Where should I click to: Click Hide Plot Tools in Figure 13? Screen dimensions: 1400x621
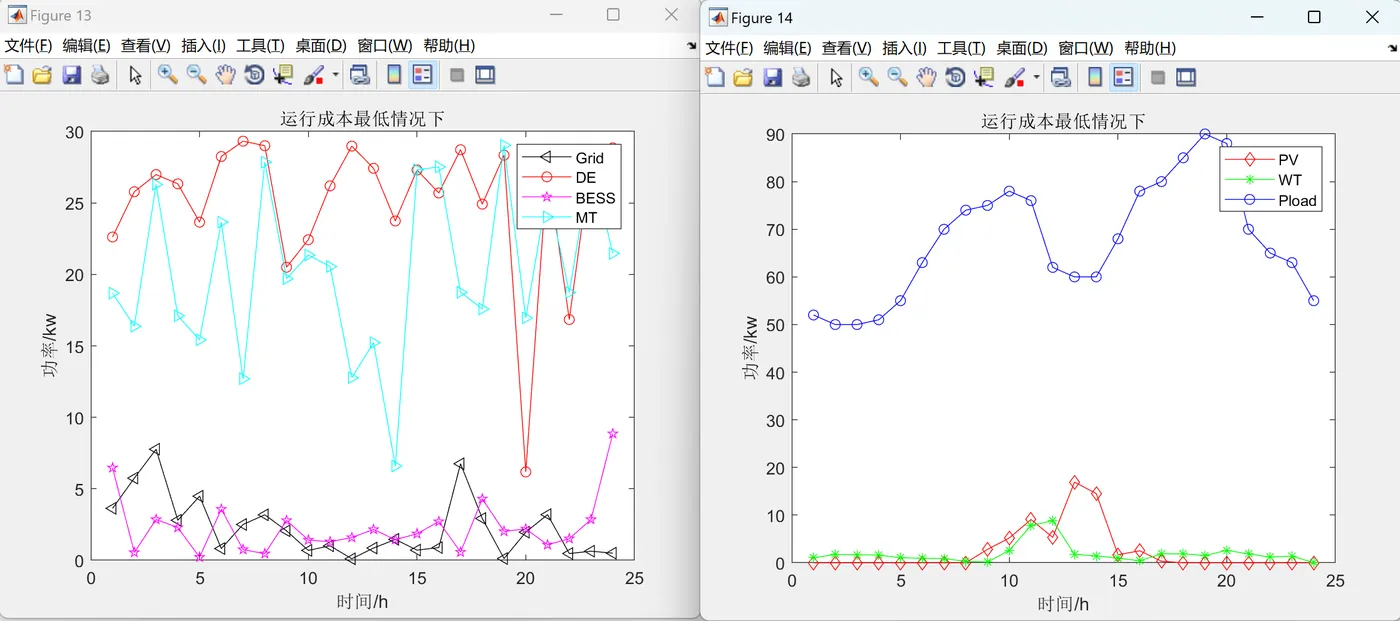tap(457, 75)
